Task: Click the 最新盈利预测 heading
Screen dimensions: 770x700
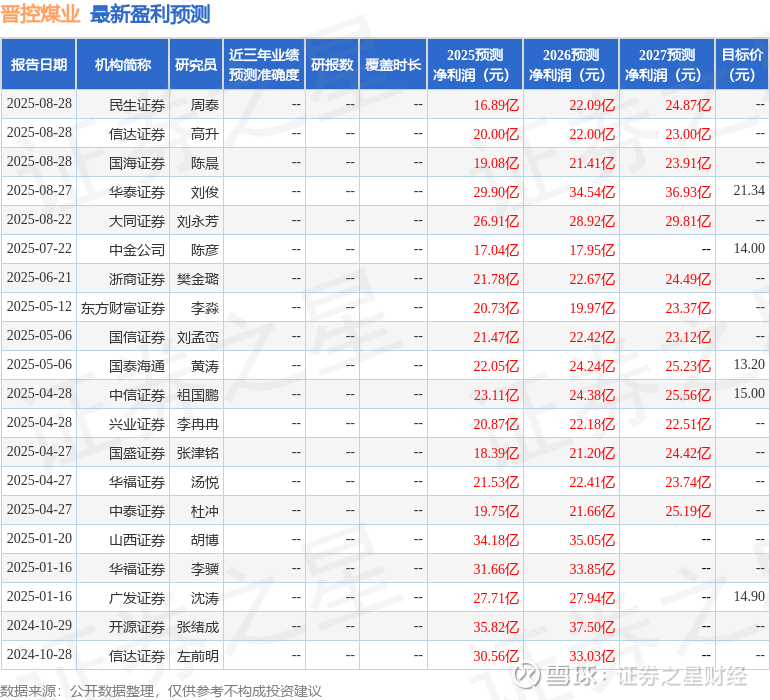Action: click(x=150, y=14)
